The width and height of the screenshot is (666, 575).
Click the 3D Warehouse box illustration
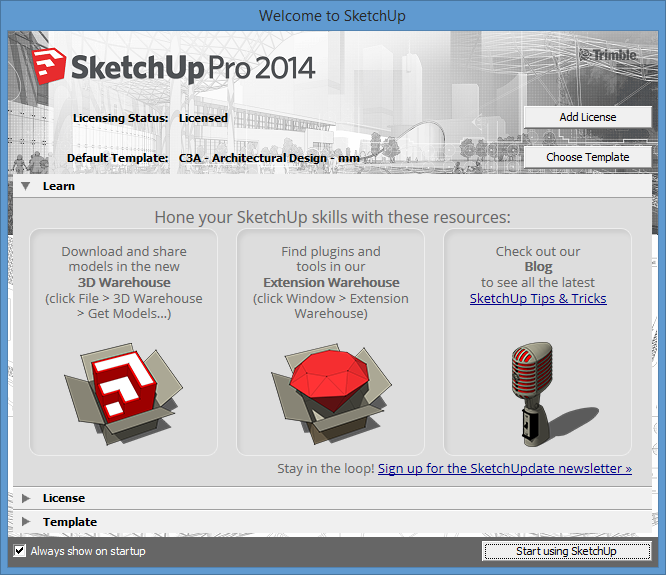point(123,394)
